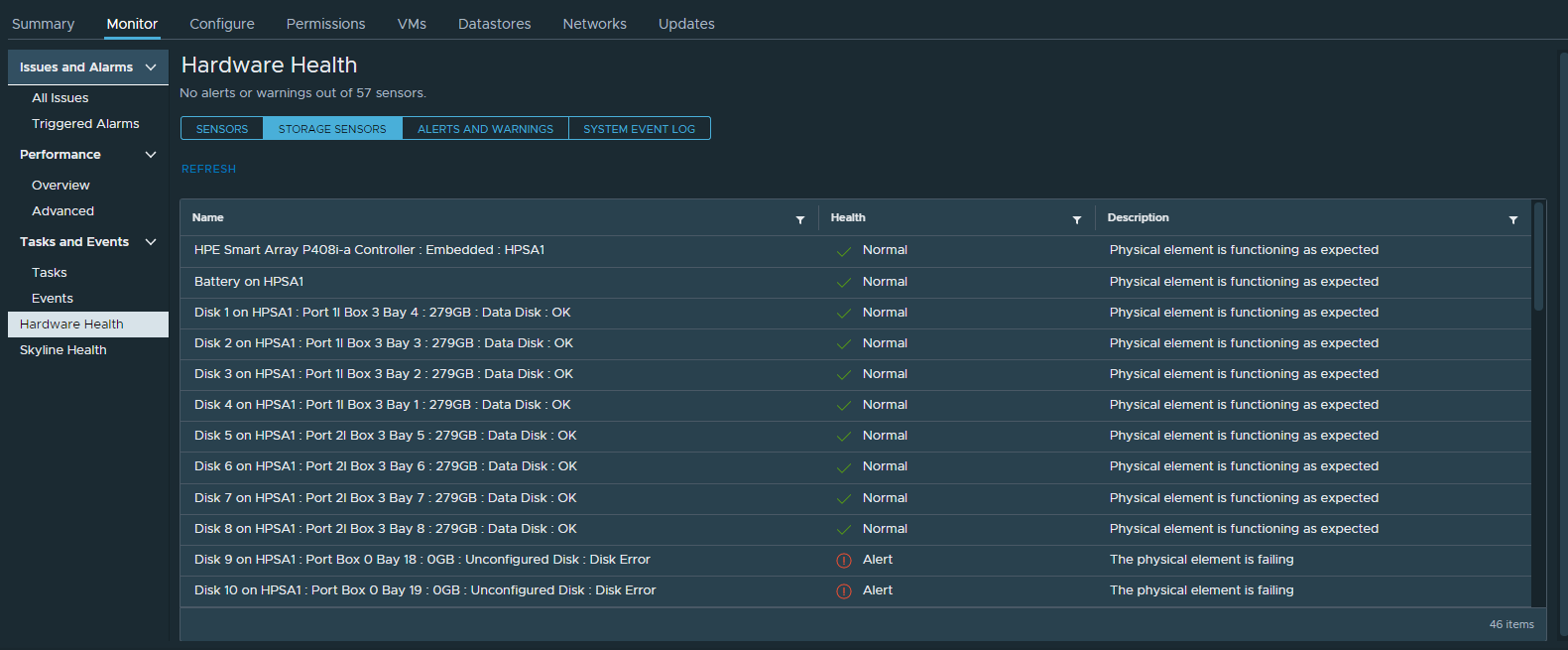This screenshot has width=1568, height=650.
Task: Click the red alert icon for Disk 10
Action: tap(844, 591)
